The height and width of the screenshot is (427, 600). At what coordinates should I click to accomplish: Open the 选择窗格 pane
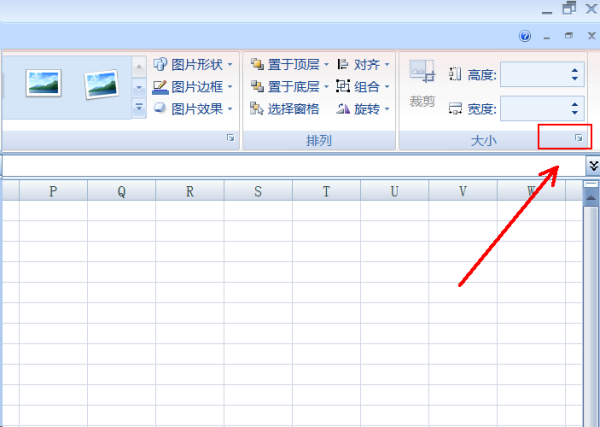(x=284, y=109)
